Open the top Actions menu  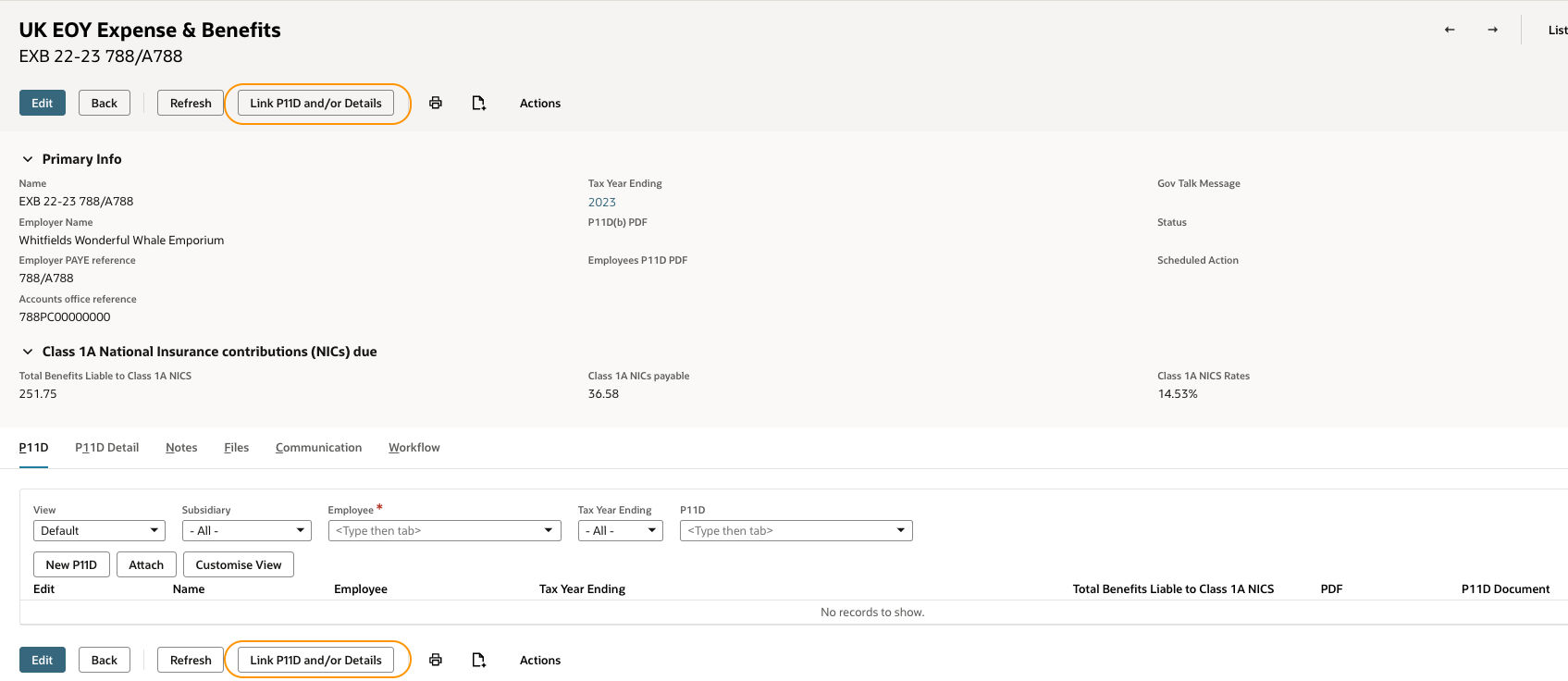(540, 103)
